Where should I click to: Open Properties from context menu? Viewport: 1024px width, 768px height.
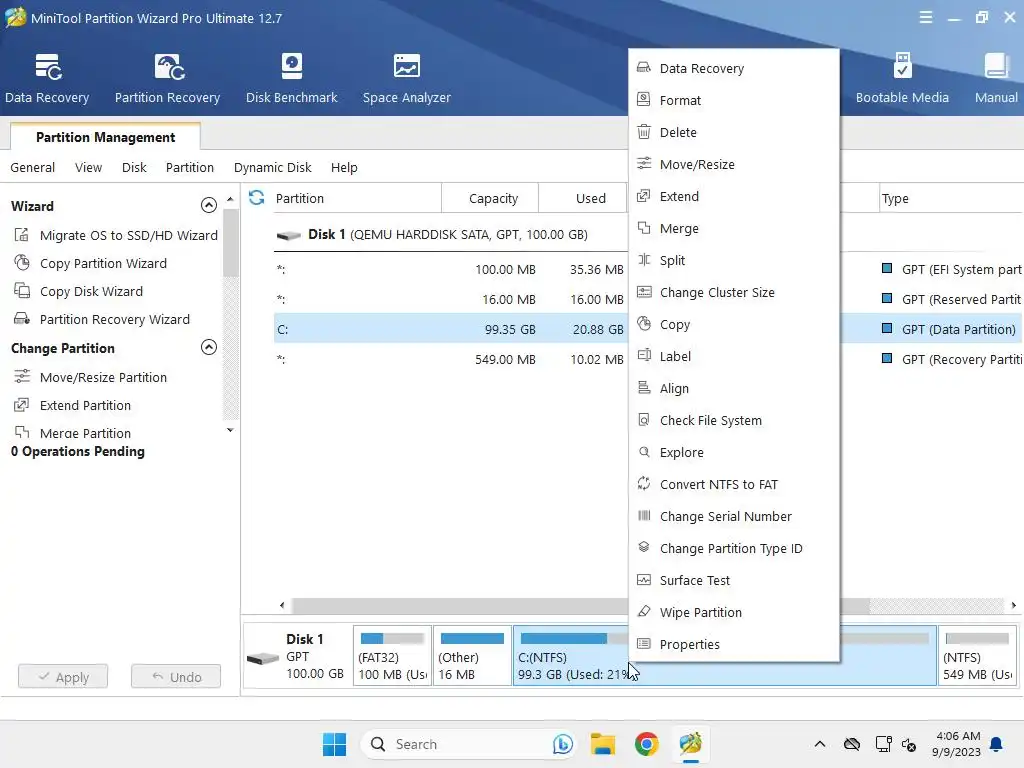733,644
